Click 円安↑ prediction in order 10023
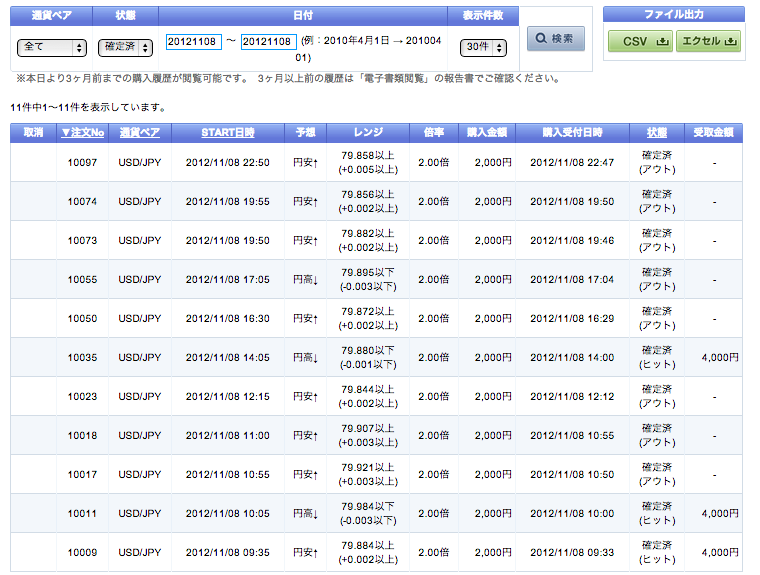Screen dimensions: 760x575 pyautogui.click(x=305, y=397)
